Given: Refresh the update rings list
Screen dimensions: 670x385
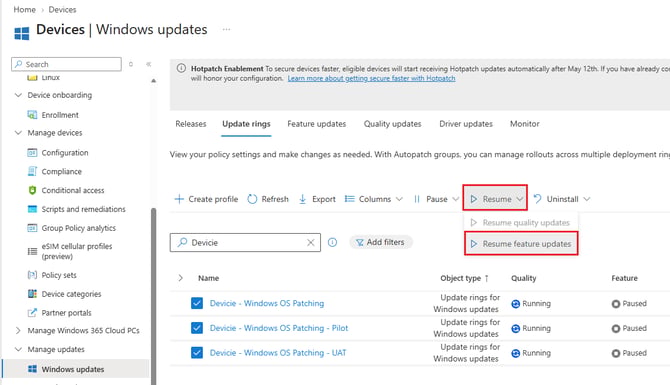Looking at the screenshot, I should [268, 199].
